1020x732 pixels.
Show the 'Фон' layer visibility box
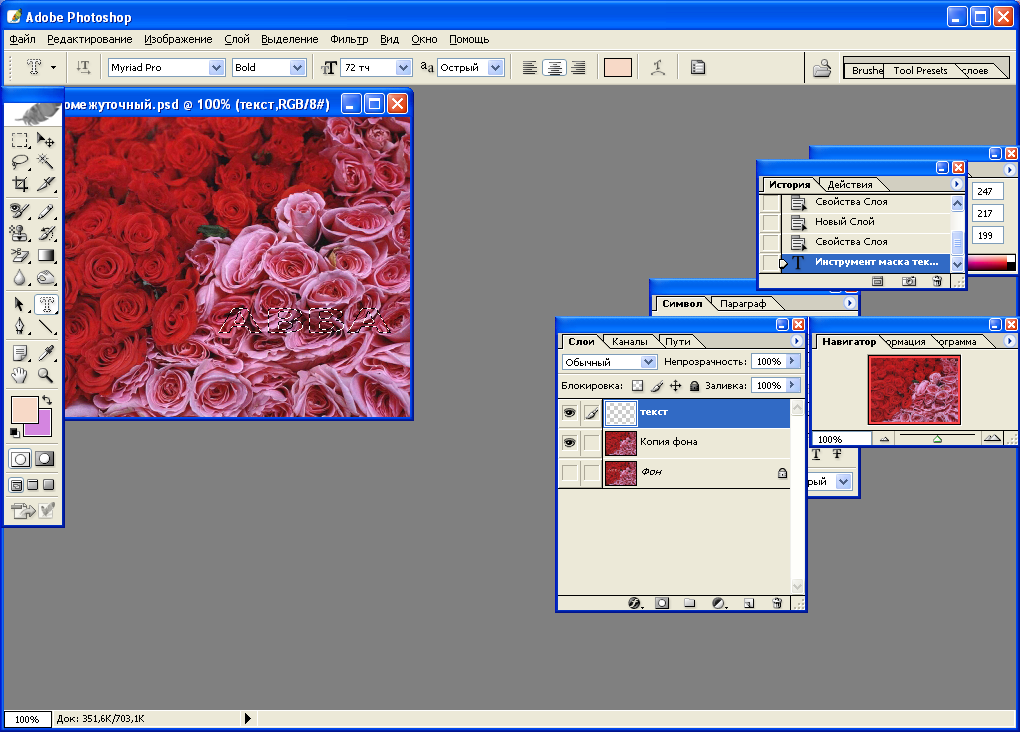pos(569,472)
